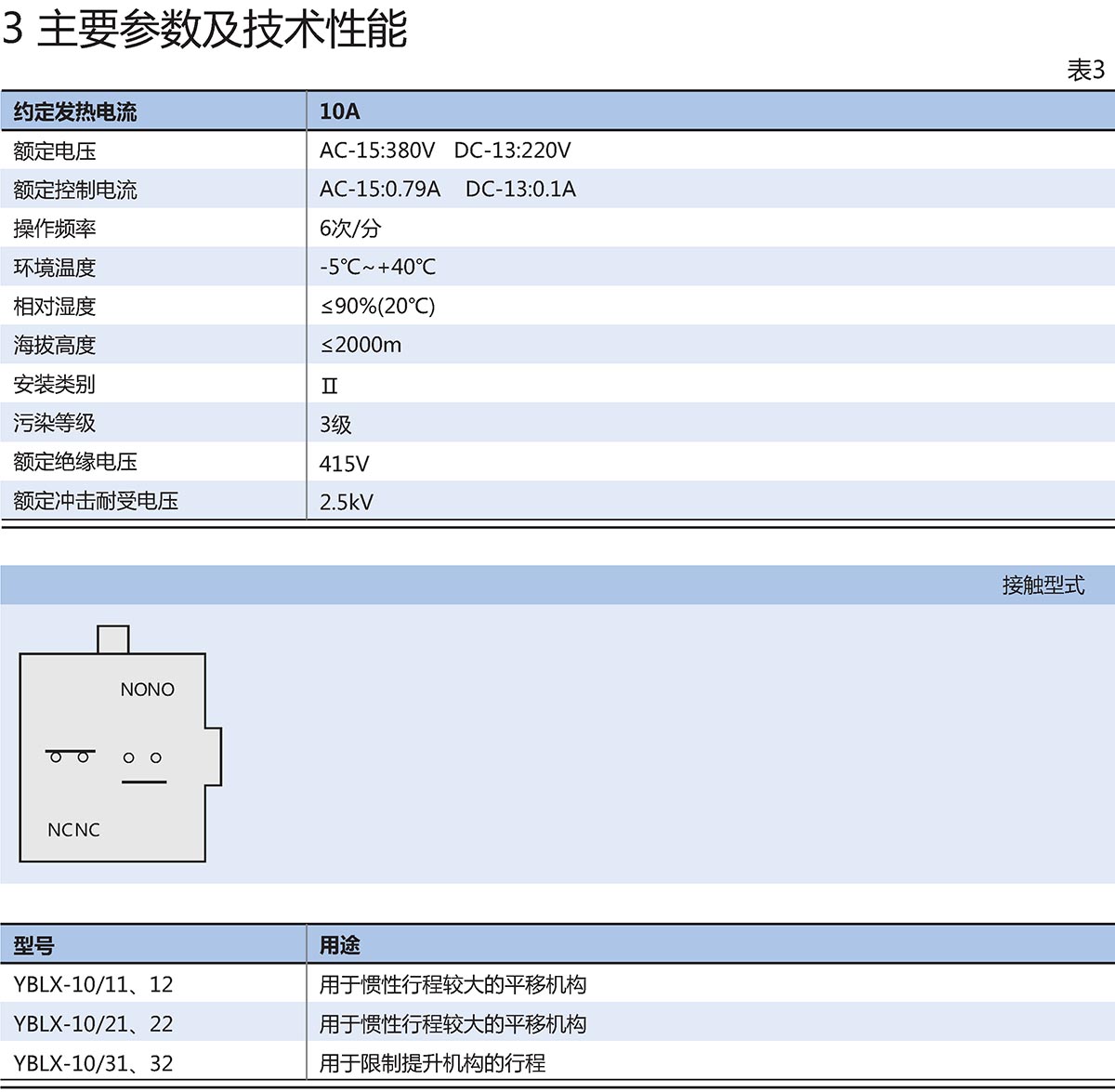Select the 用于限制提升机构的行程 usage text
1115x1092 pixels.
[x=432, y=1063]
